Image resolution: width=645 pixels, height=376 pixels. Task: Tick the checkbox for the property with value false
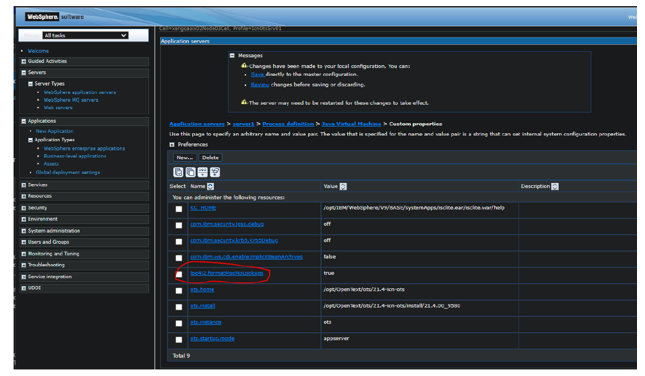click(179, 258)
